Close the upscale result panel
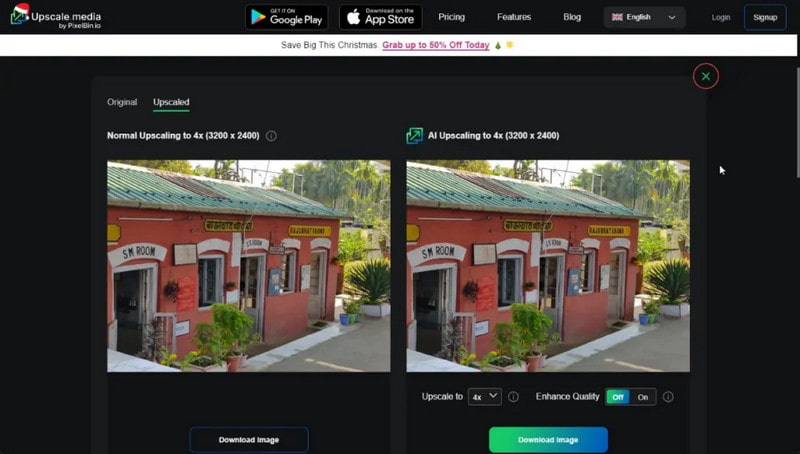Screen dimensions: 800x454 706,76
